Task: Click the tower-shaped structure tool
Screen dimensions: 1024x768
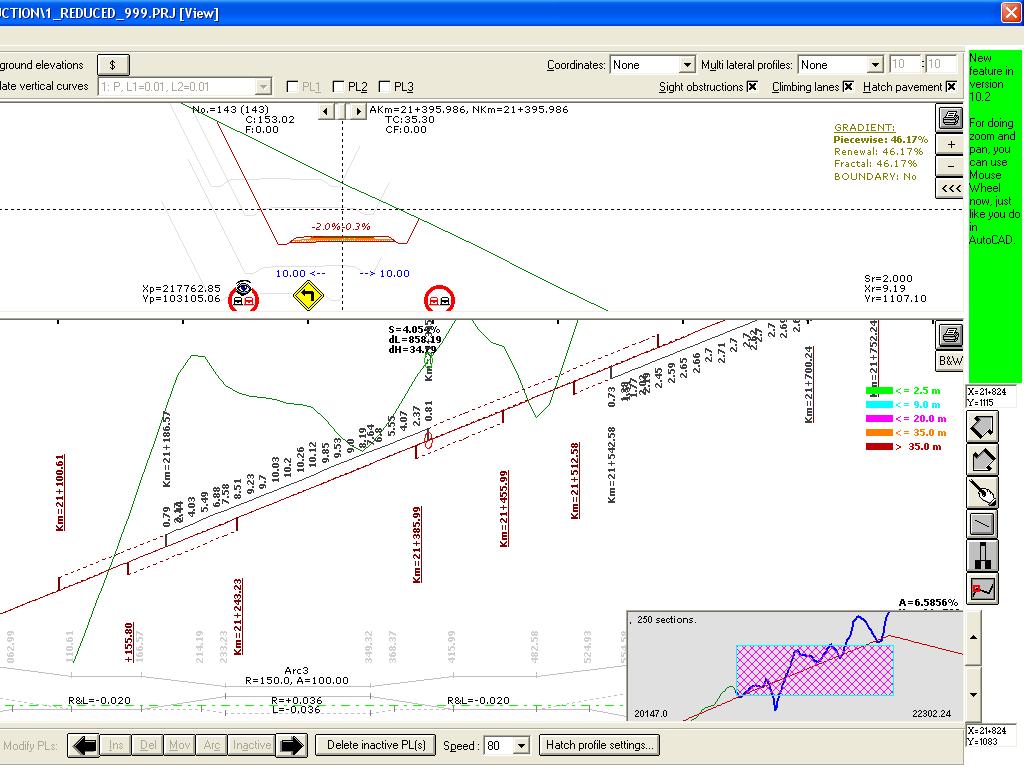Action: (x=982, y=556)
